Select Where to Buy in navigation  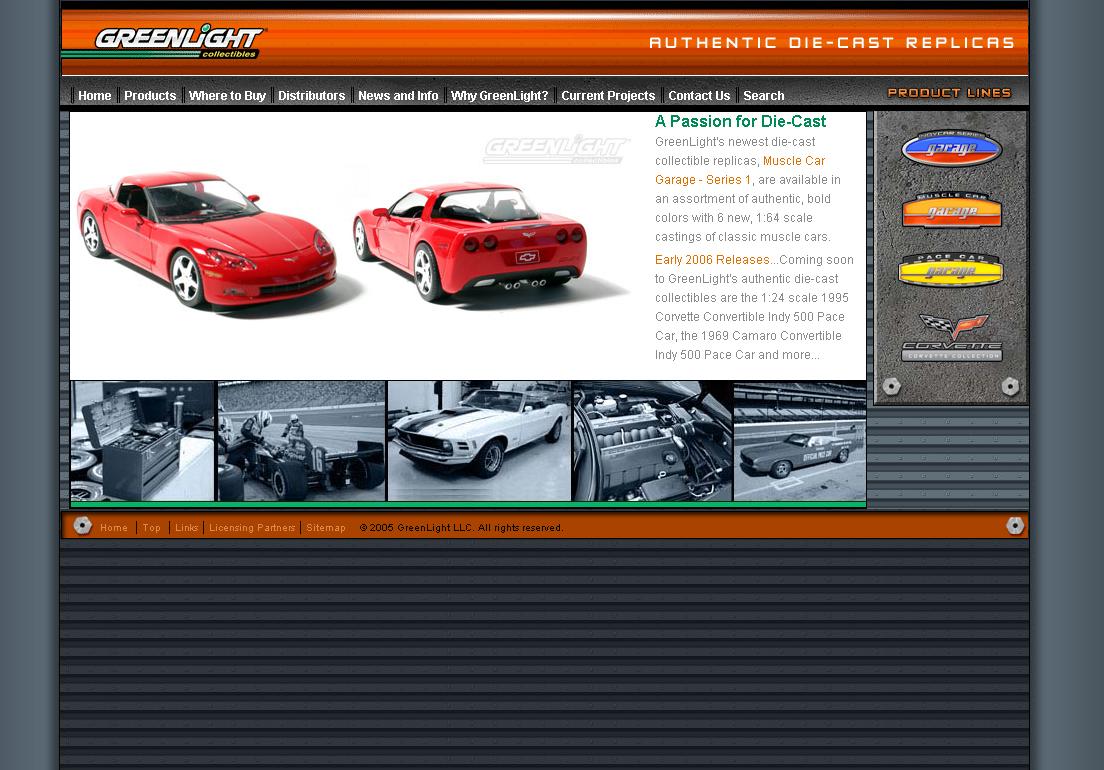pos(227,96)
